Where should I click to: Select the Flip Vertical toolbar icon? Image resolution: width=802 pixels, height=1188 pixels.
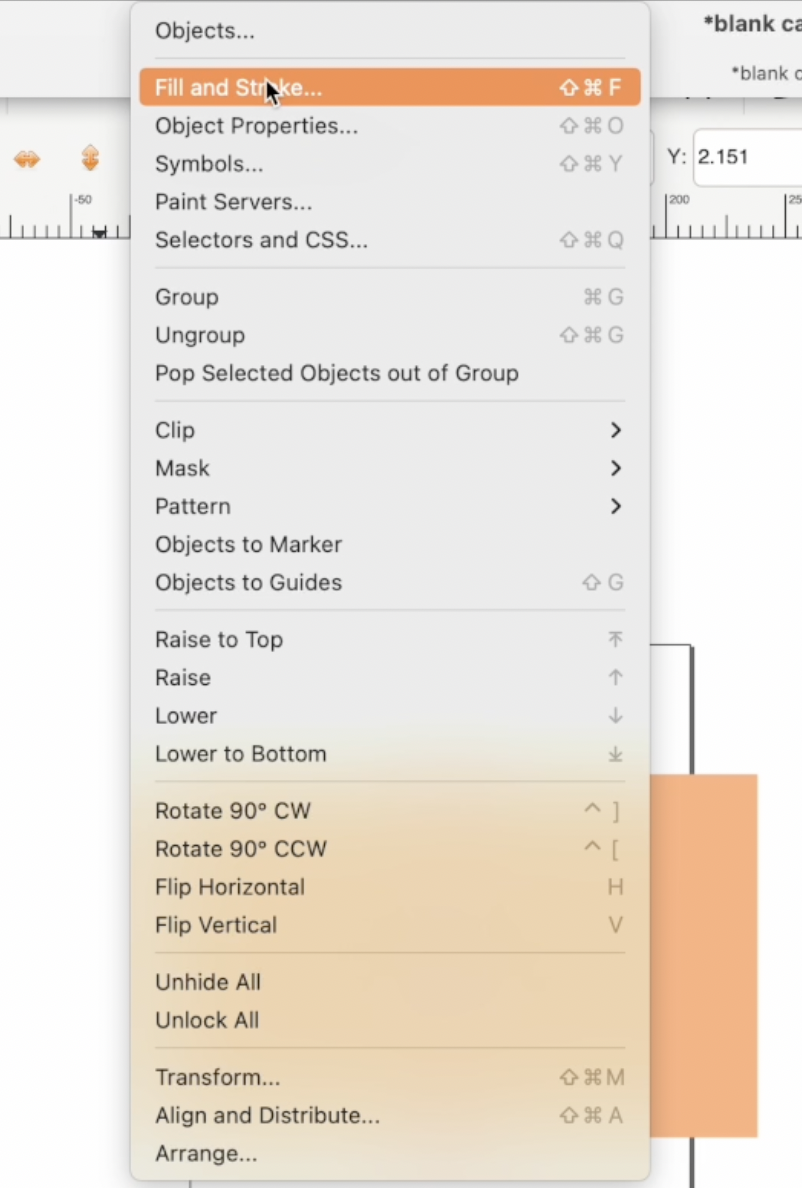pos(89,158)
